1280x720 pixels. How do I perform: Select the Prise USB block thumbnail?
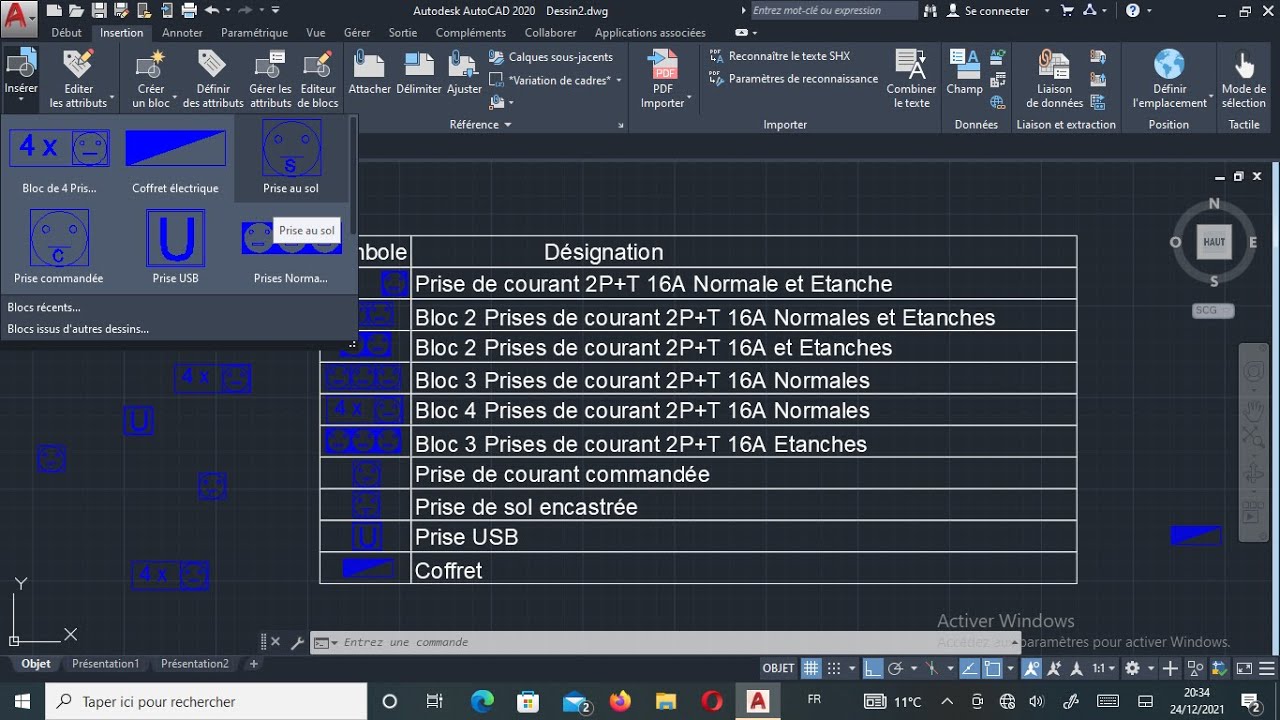coord(176,246)
